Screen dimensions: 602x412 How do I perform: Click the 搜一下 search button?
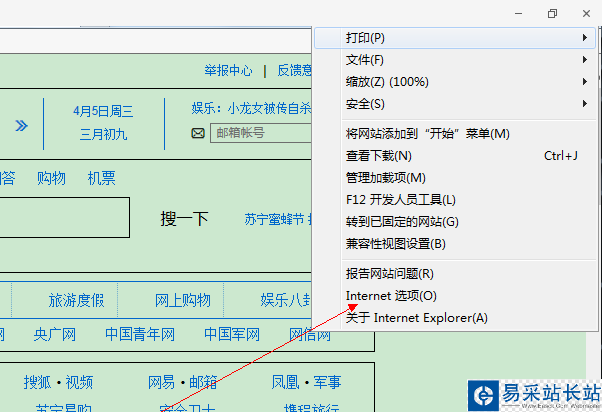(x=184, y=219)
